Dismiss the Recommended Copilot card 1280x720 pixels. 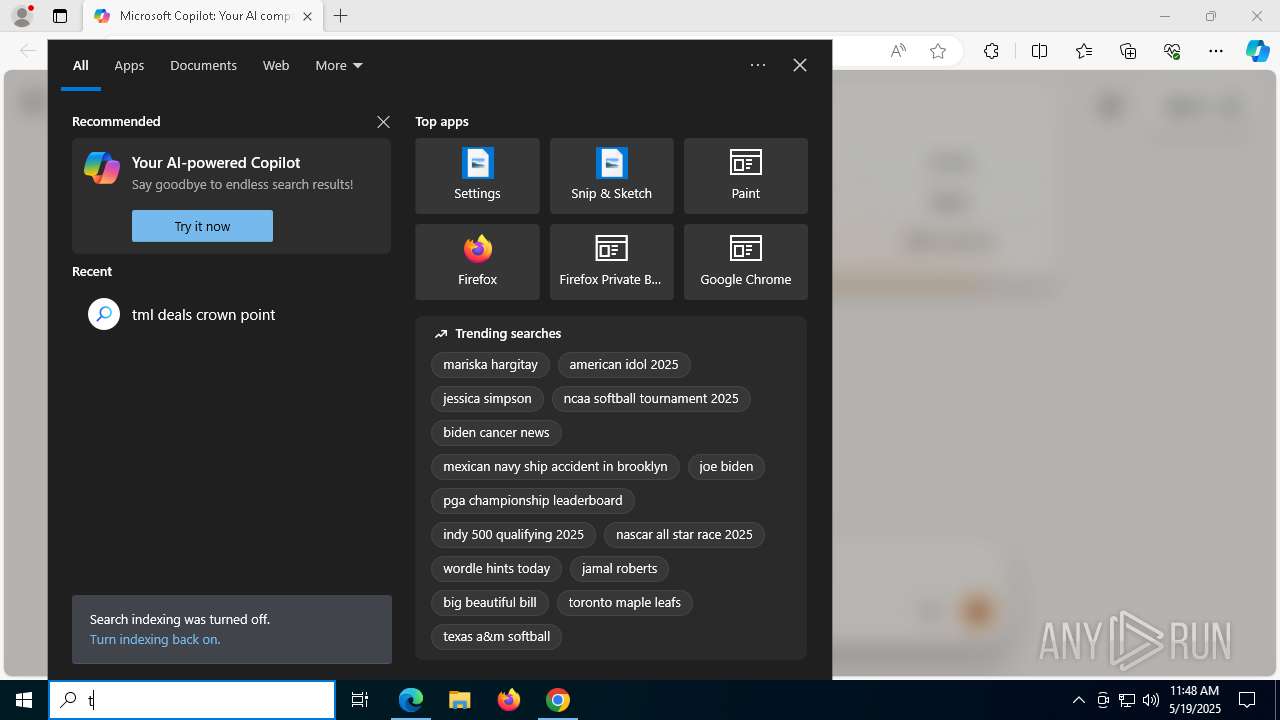(383, 122)
